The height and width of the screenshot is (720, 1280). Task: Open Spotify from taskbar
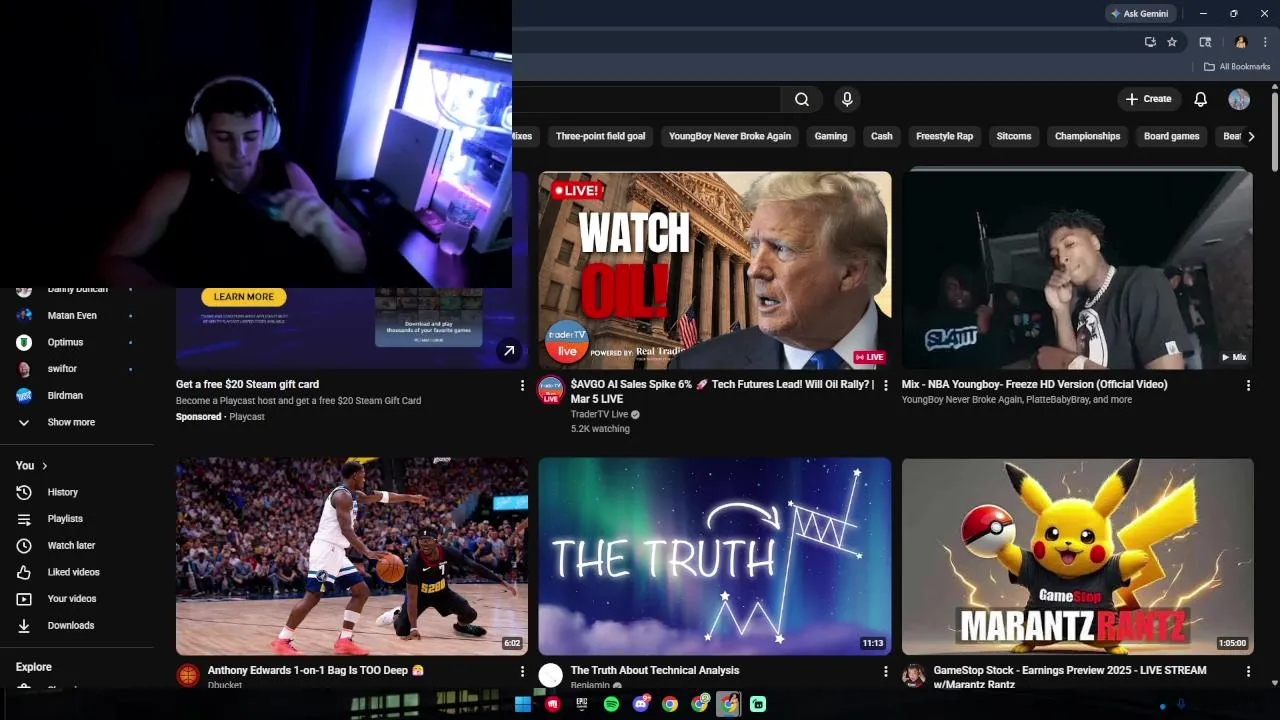pos(611,704)
